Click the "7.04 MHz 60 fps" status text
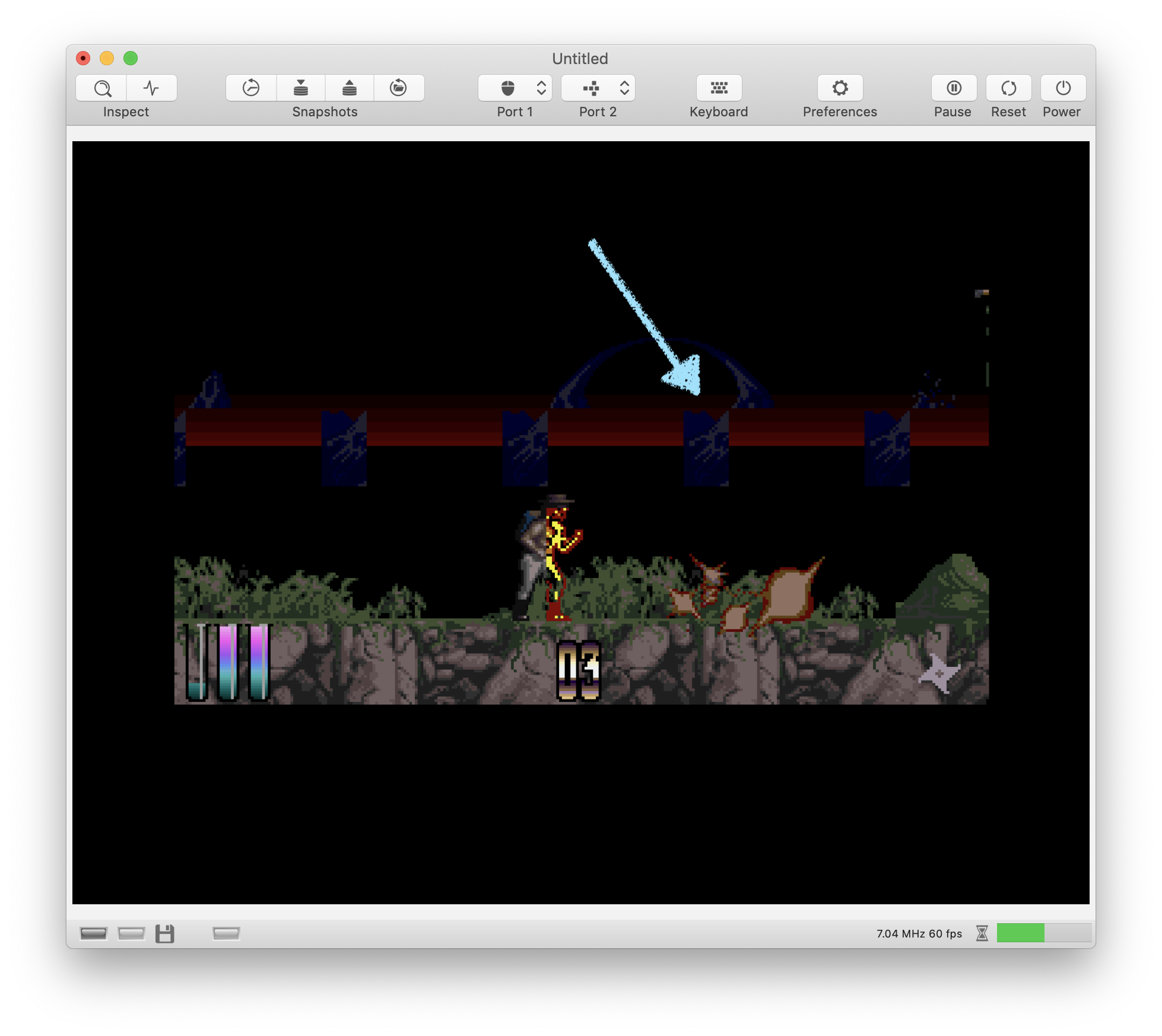The width and height of the screenshot is (1162, 1036). (919, 933)
